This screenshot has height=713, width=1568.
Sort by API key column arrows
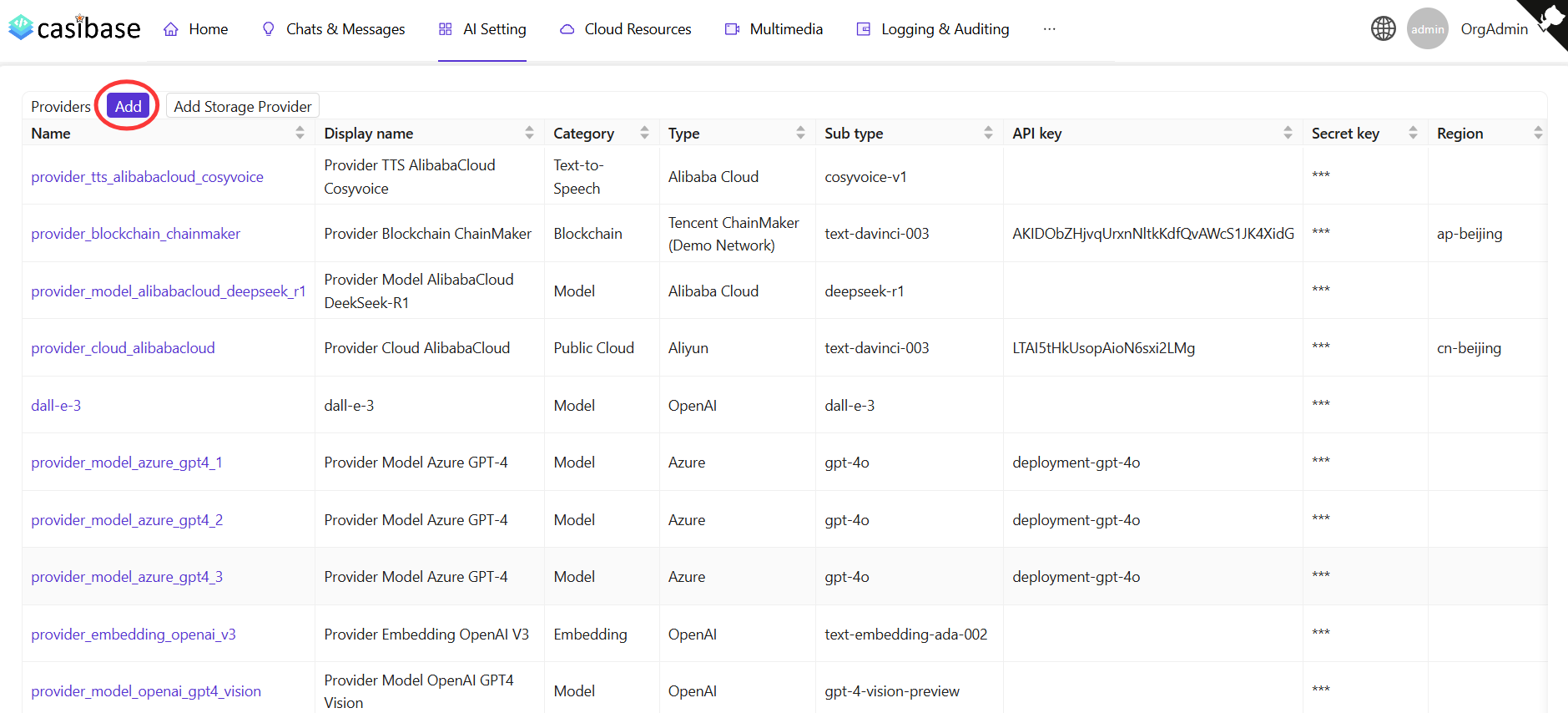pos(1288,133)
